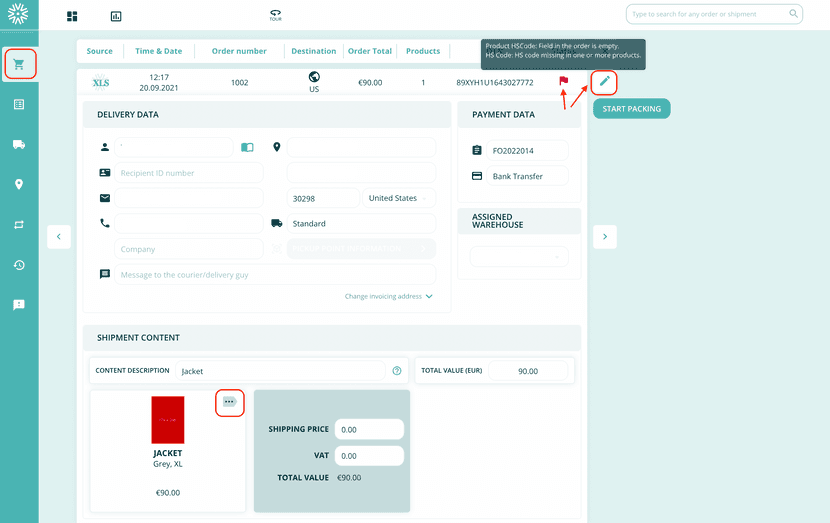
Task: Click the red Jacket product thumbnail
Action: click(x=167, y=420)
